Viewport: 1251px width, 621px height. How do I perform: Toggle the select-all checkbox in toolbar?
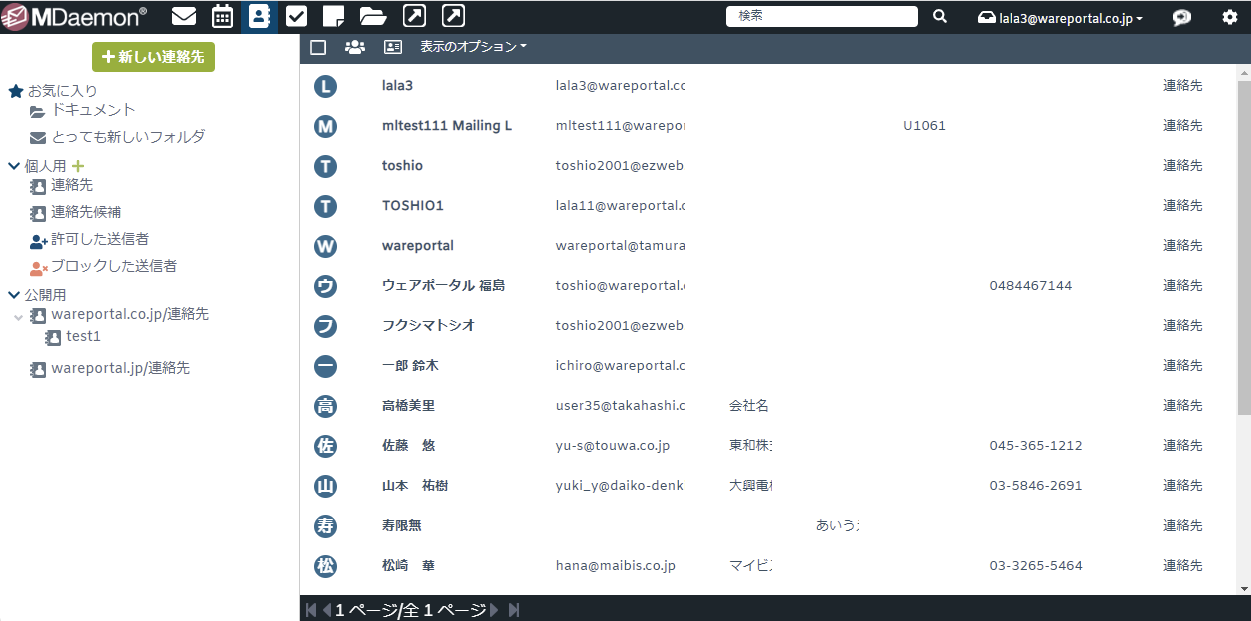[x=318, y=47]
